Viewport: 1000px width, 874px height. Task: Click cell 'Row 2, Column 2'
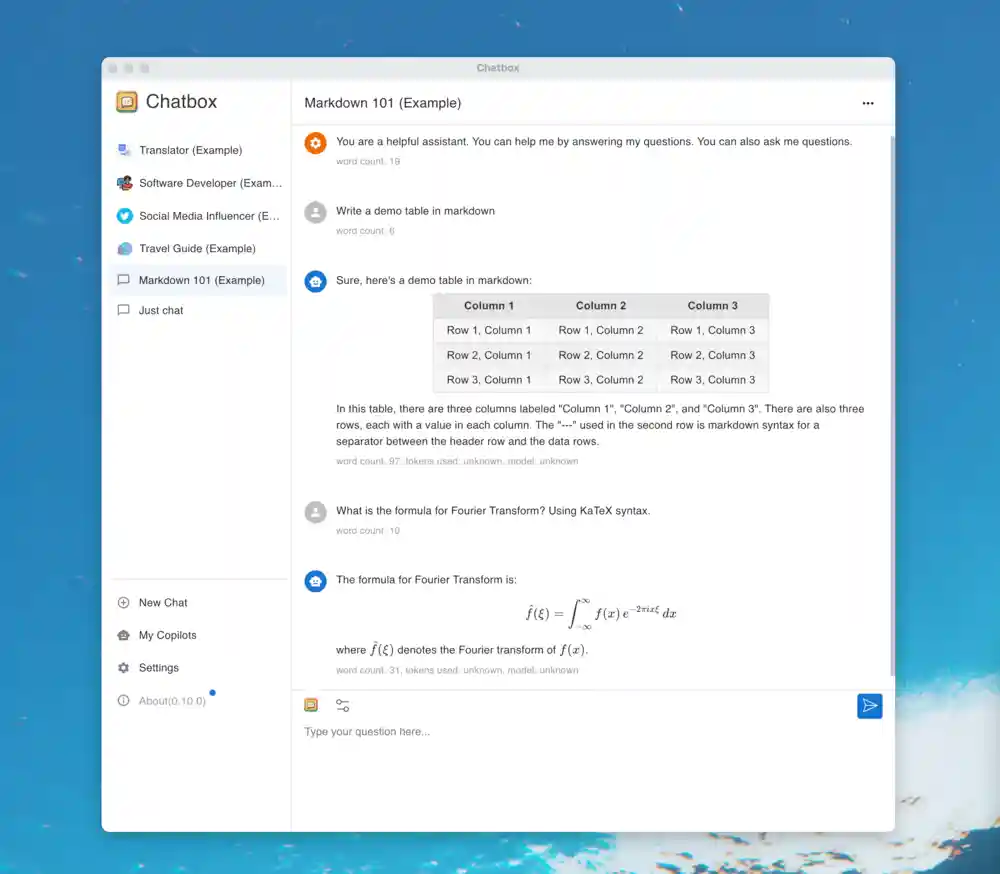[x=601, y=355]
